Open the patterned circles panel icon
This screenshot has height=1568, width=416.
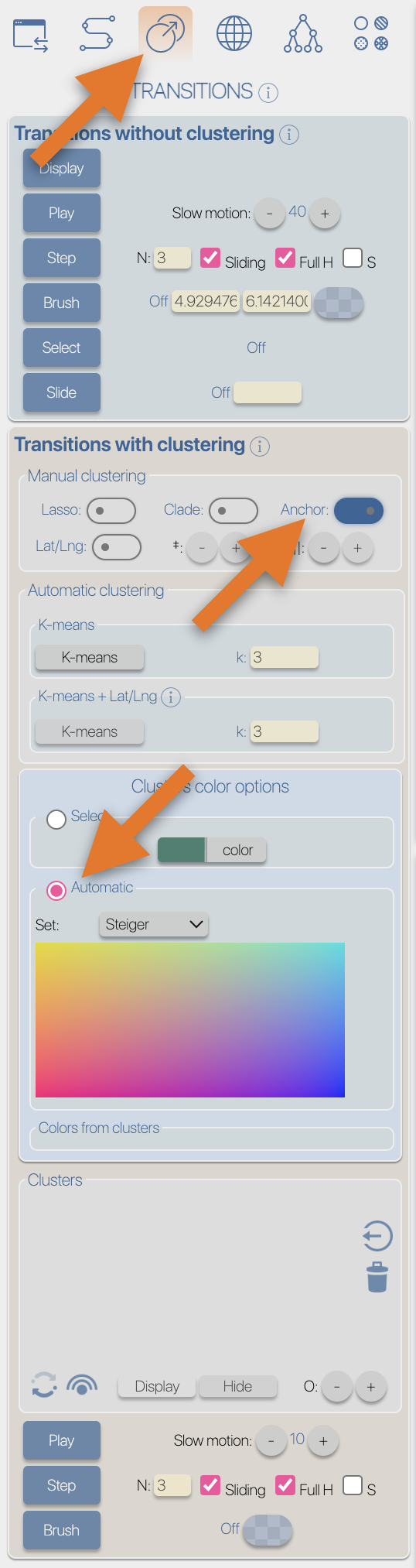click(x=371, y=34)
